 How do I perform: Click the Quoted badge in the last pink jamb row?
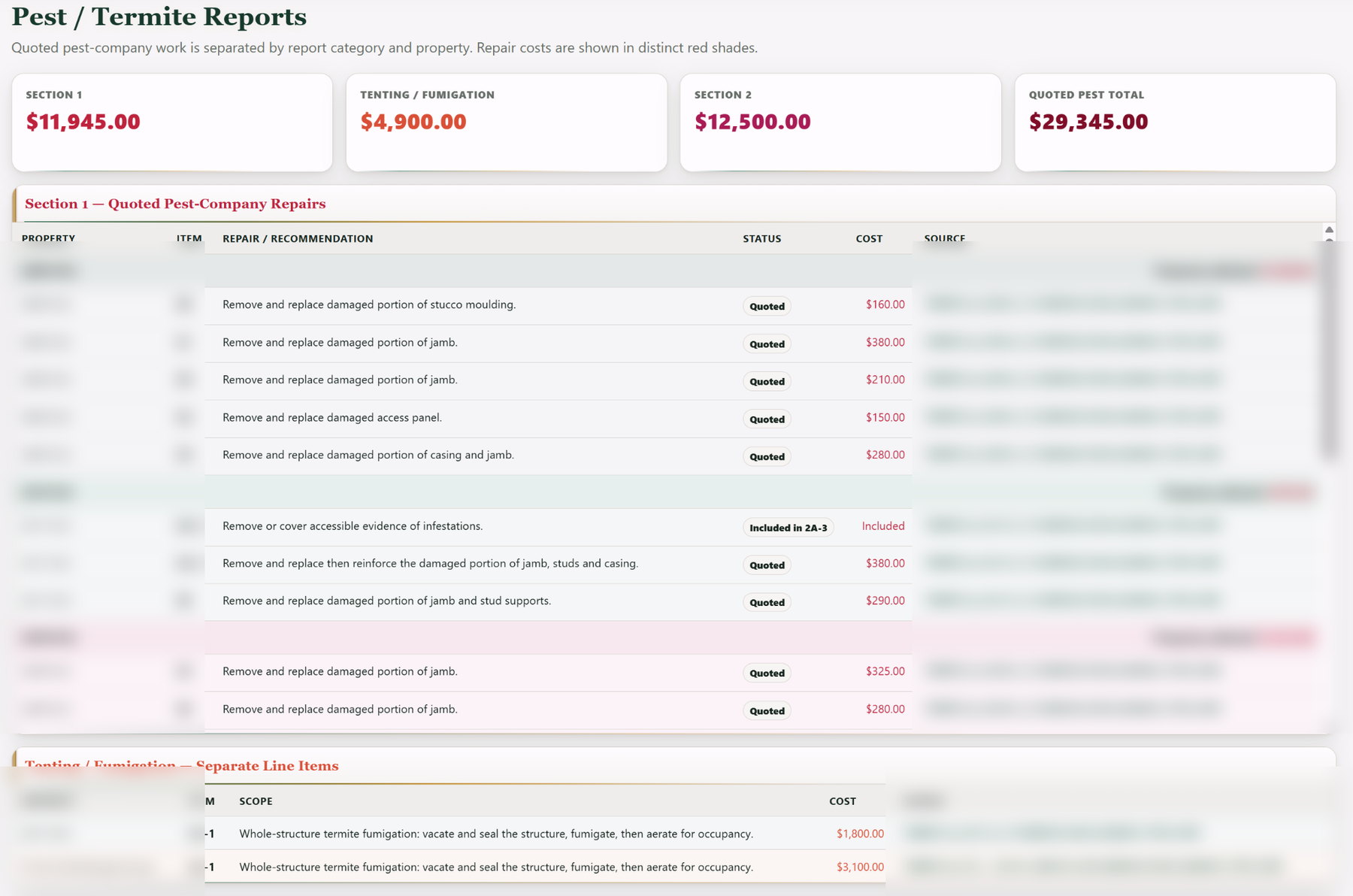[767, 710]
